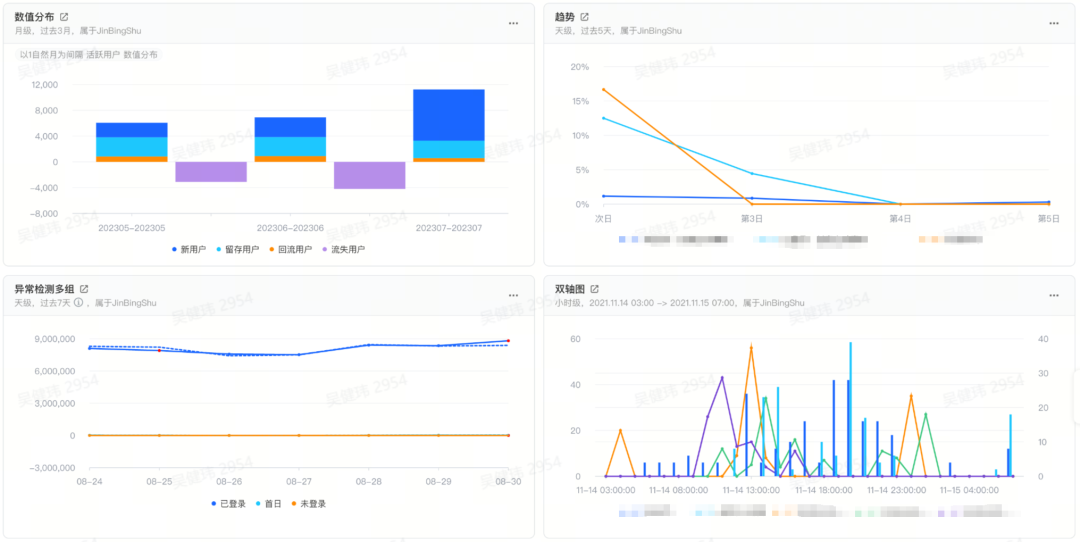Toggle the 流失用户 legend series

coord(343,249)
